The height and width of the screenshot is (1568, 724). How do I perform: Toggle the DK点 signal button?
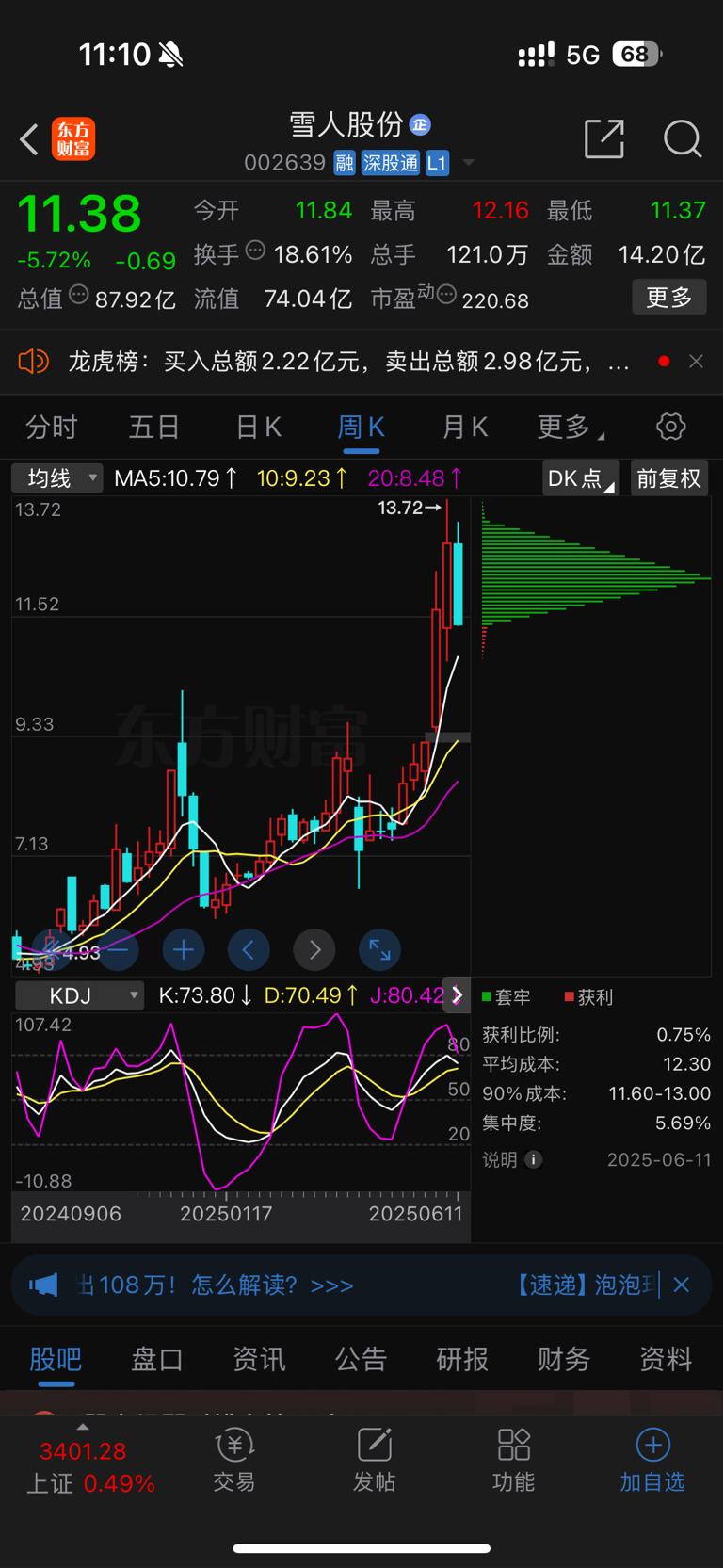(581, 478)
